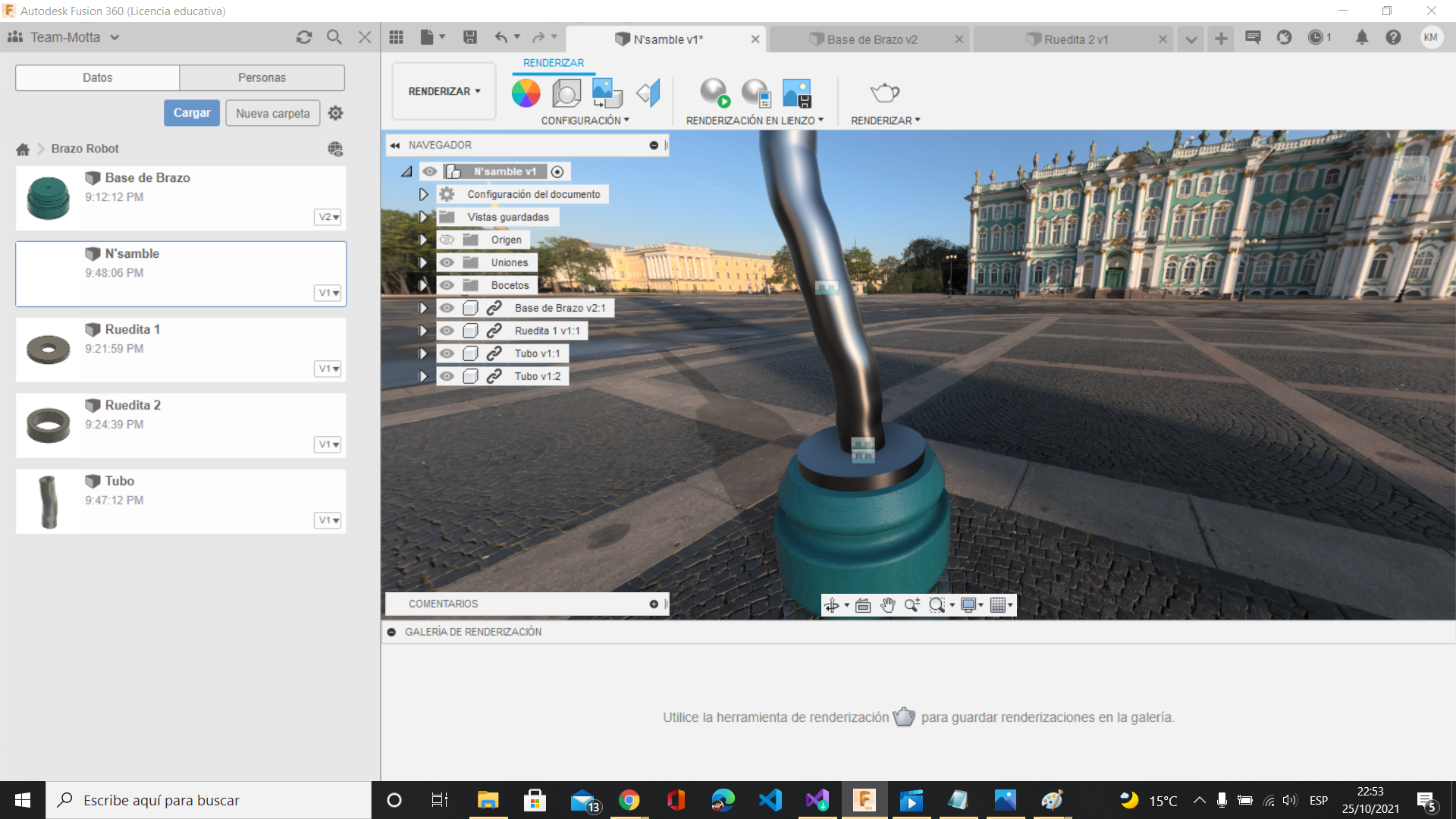Image resolution: width=1456 pixels, height=819 pixels.
Task: Open the Tubo design thumbnail
Action: tap(48, 501)
